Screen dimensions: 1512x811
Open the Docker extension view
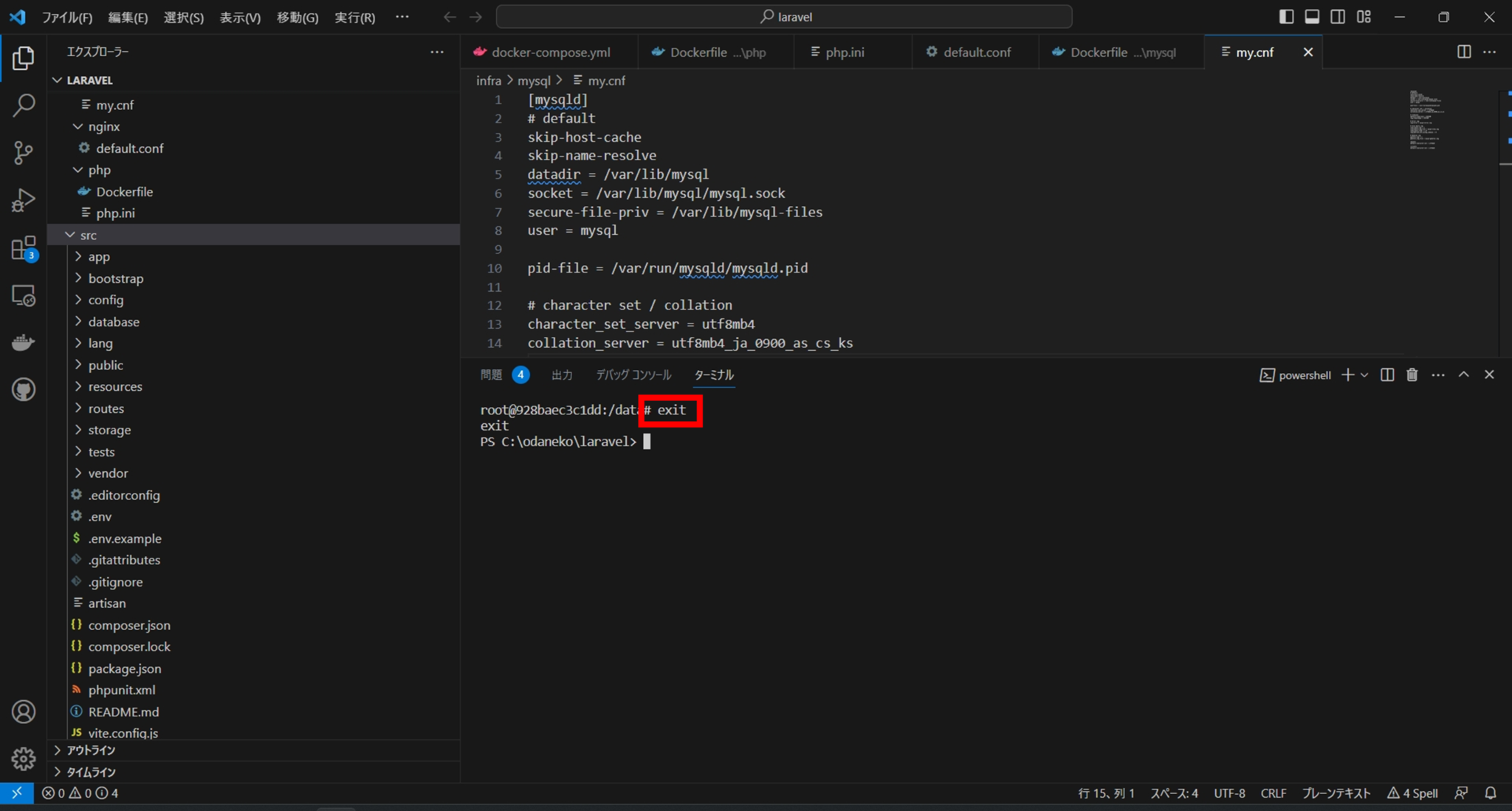(x=23, y=341)
